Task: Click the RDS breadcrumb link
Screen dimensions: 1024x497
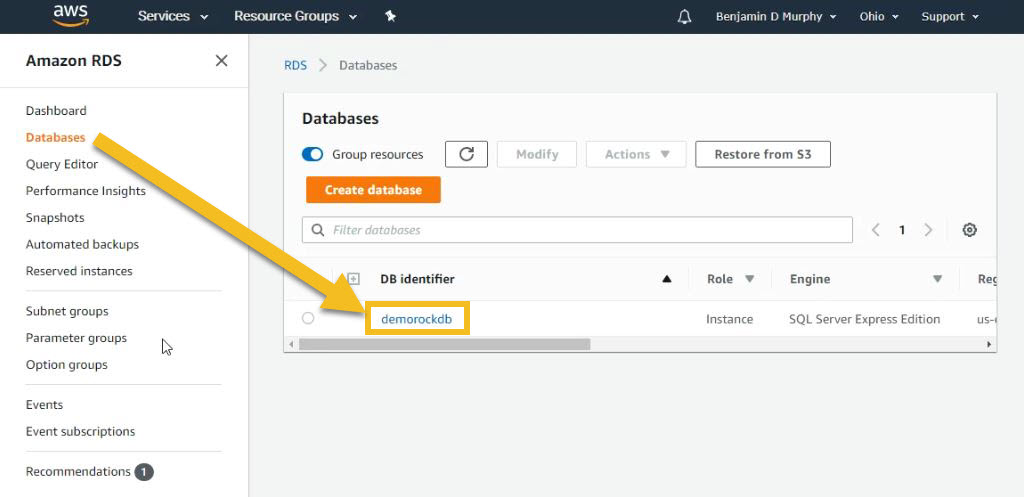Action: [x=295, y=65]
